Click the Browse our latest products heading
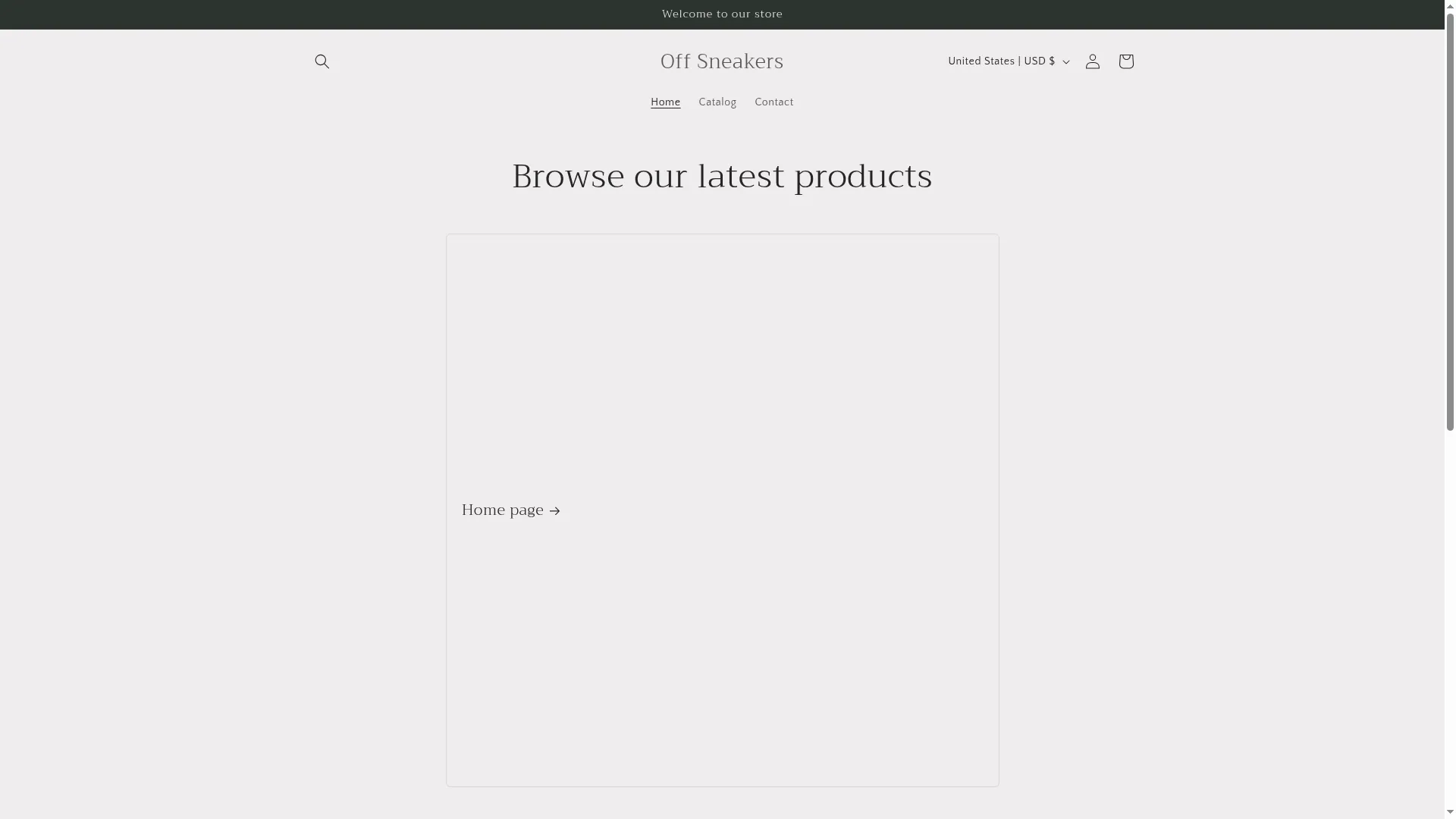This screenshot has height=819, width=1456. coord(722,177)
